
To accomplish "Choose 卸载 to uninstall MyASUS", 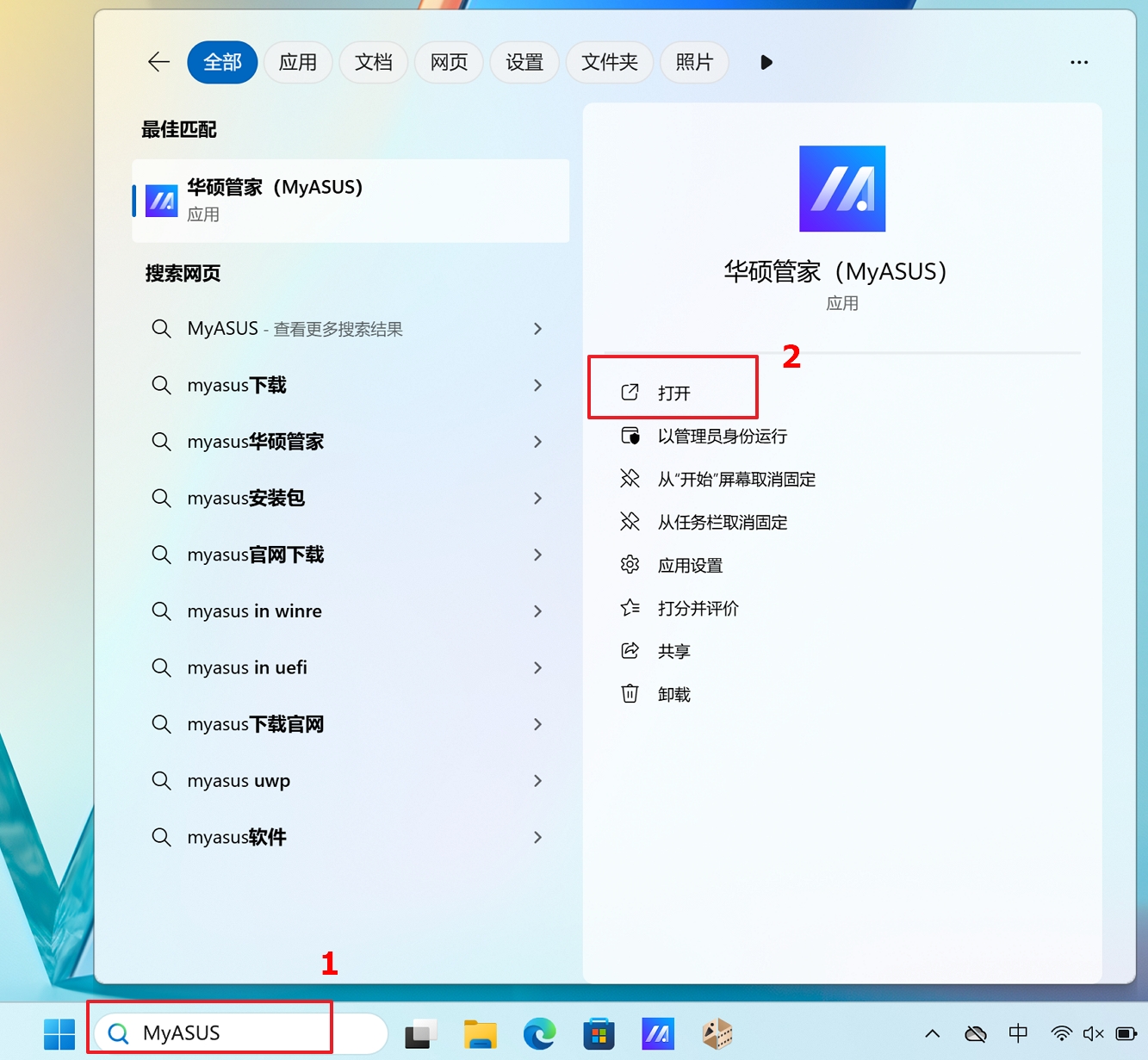I will 656,694.
